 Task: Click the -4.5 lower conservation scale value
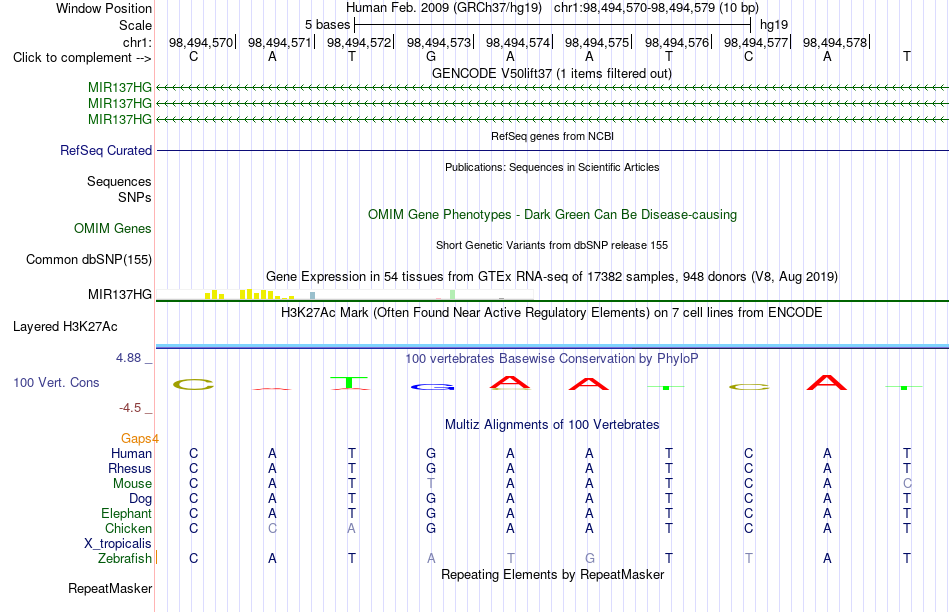tap(130, 408)
